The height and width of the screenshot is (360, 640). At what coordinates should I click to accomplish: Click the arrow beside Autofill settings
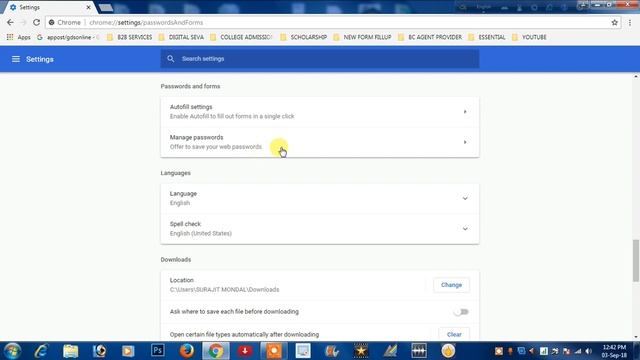click(465, 112)
